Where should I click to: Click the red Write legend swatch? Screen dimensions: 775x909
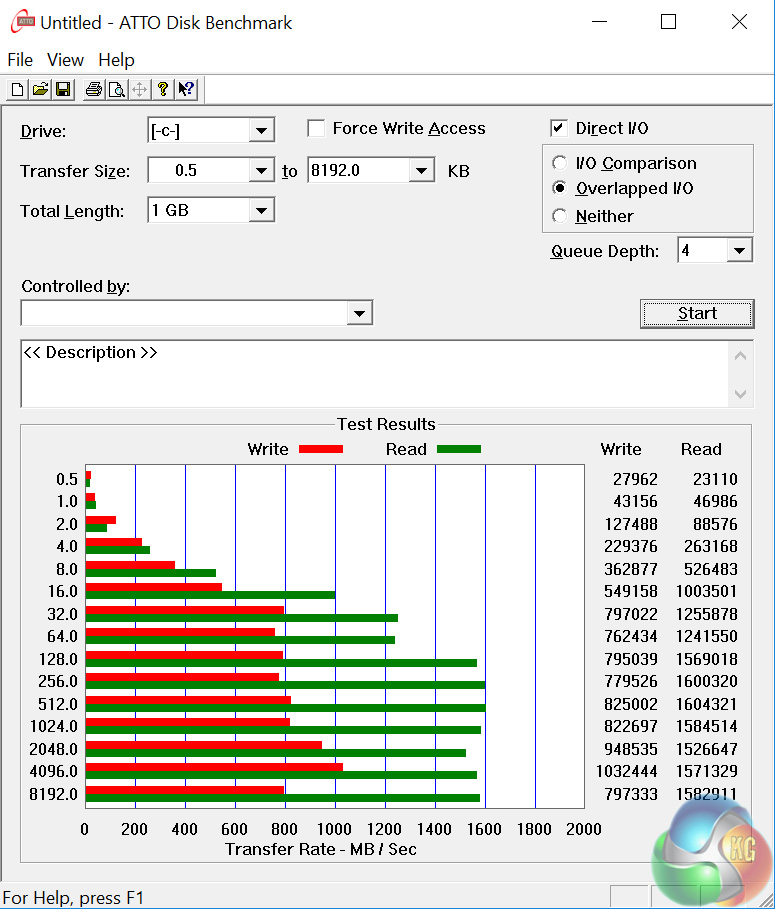321,449
